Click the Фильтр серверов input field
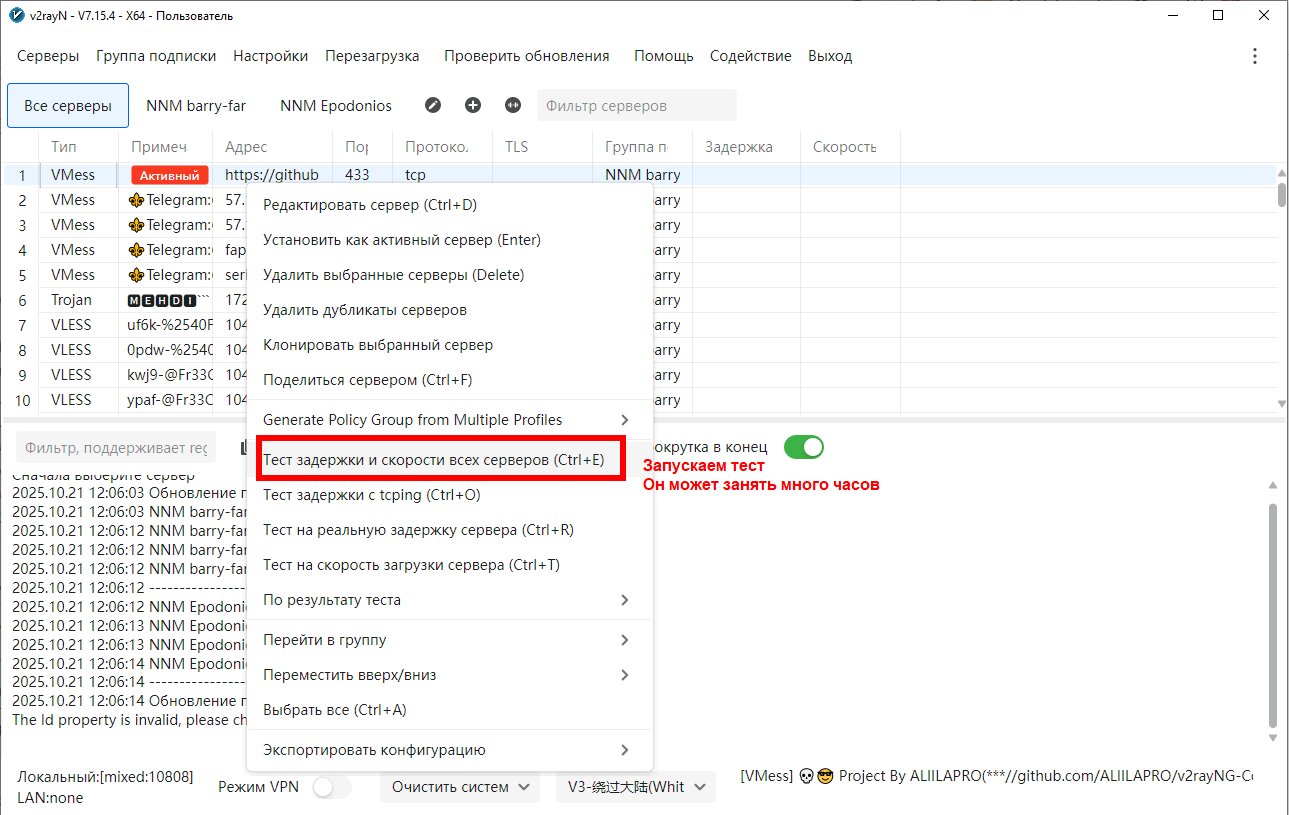 point(636,106)
